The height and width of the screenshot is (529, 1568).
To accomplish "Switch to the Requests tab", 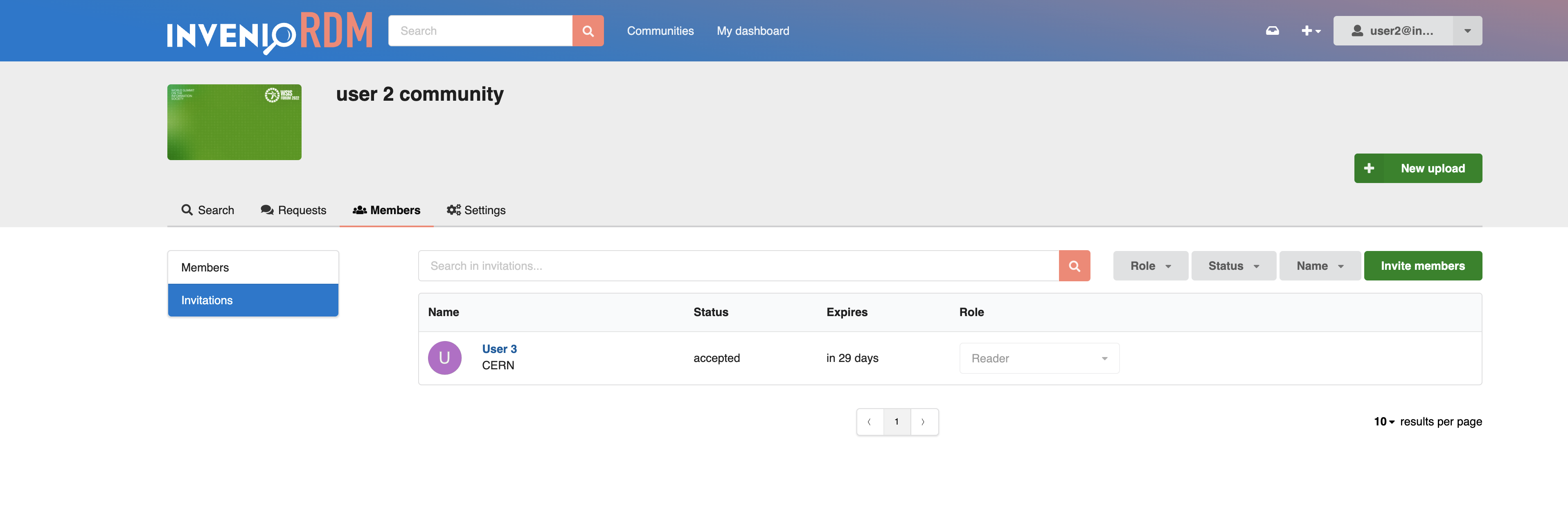I will pos(293,210).
